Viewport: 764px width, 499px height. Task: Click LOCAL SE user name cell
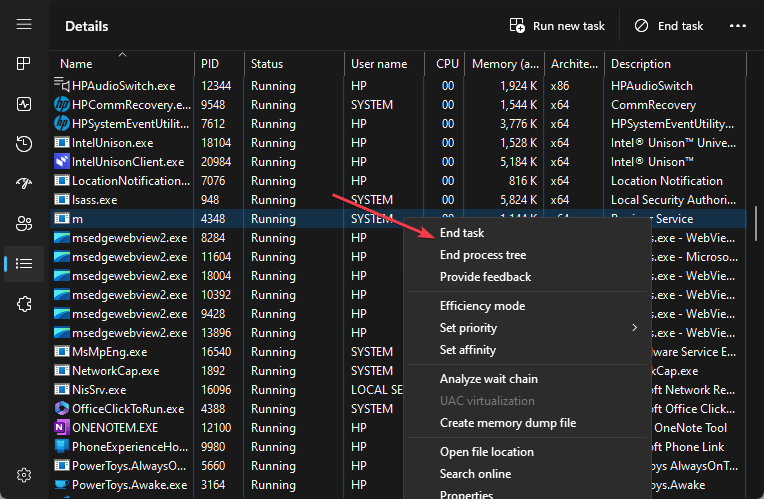click(377, 390)
